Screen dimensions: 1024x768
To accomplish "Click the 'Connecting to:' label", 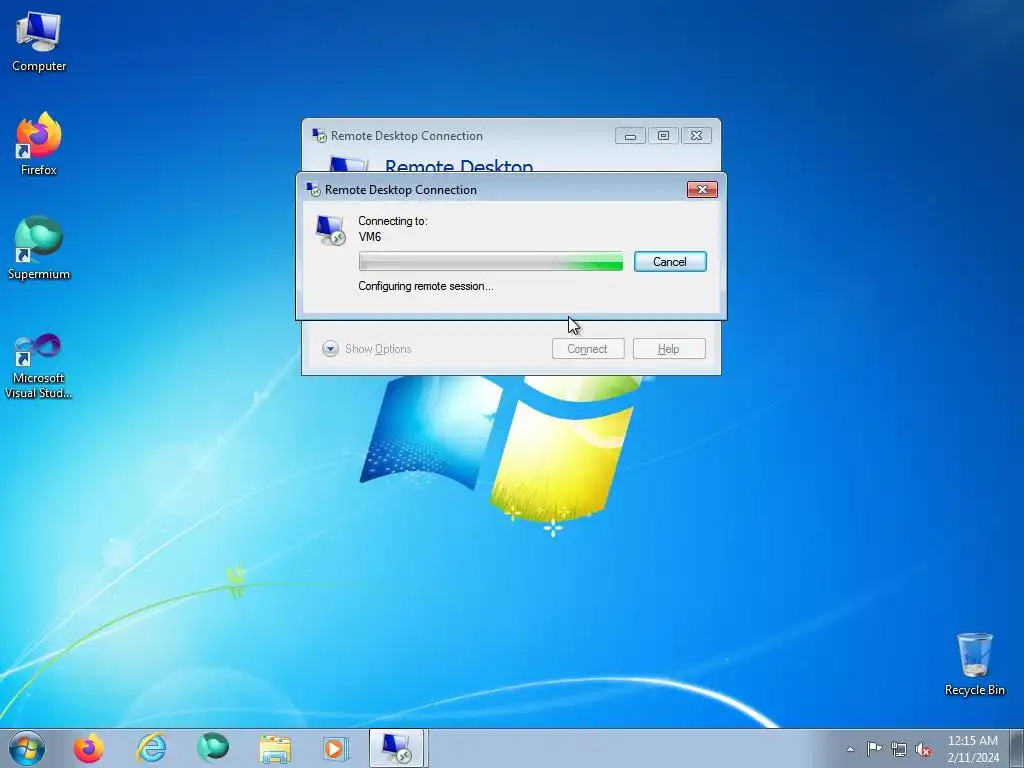I will click(393, 221).
